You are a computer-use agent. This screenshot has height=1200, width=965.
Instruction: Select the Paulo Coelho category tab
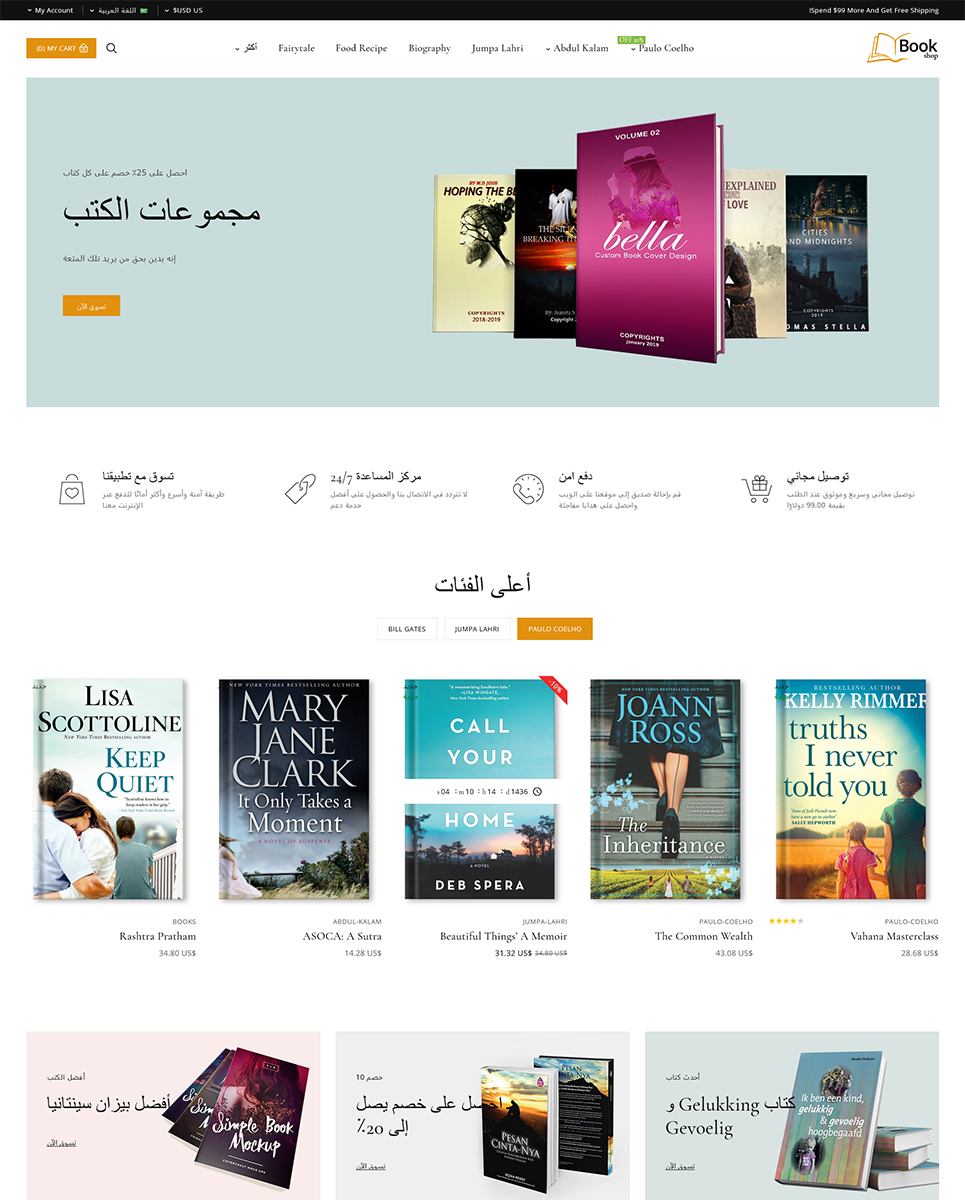(555, 629)
